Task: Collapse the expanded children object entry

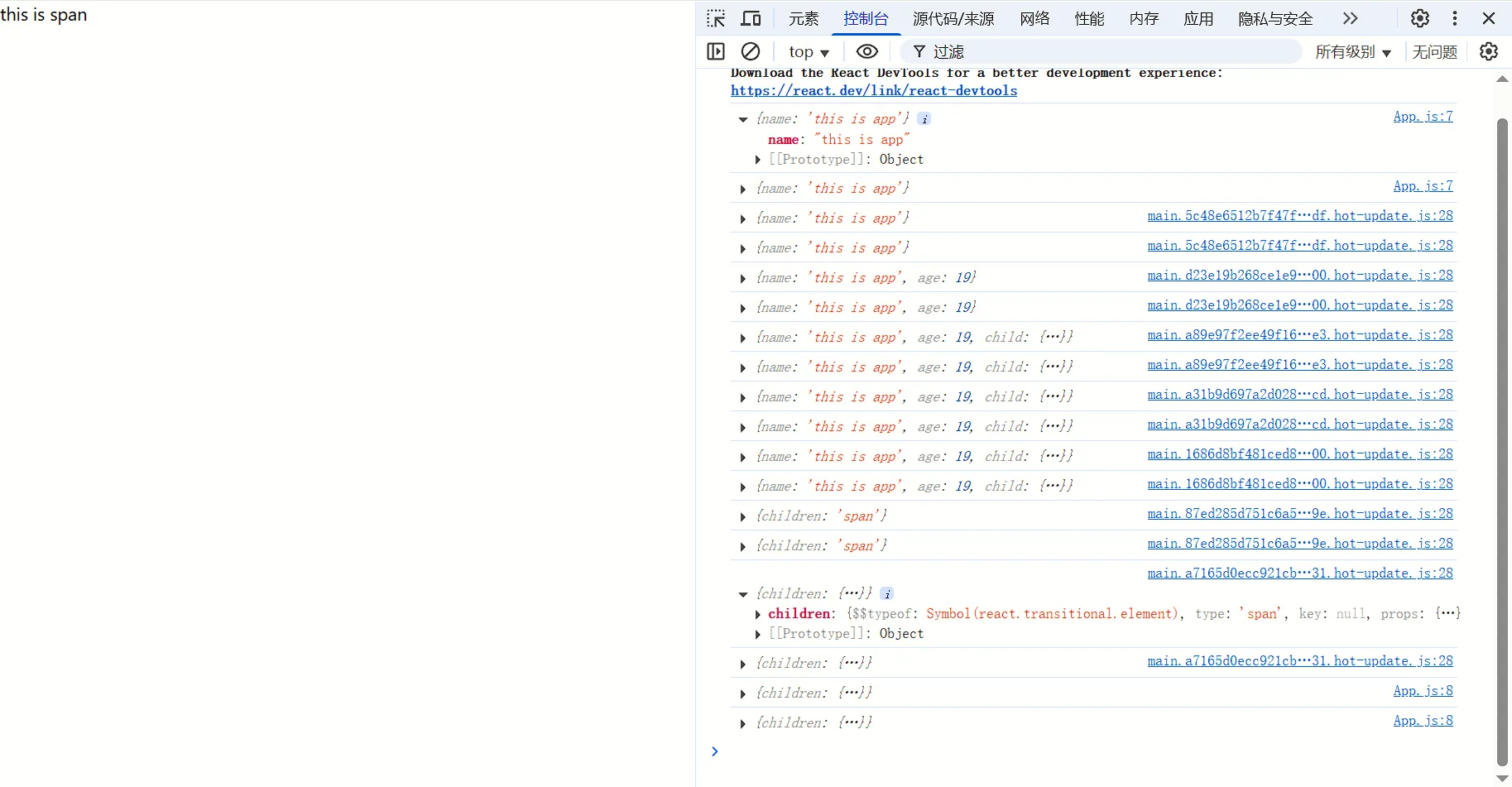Action: [743, 594]
